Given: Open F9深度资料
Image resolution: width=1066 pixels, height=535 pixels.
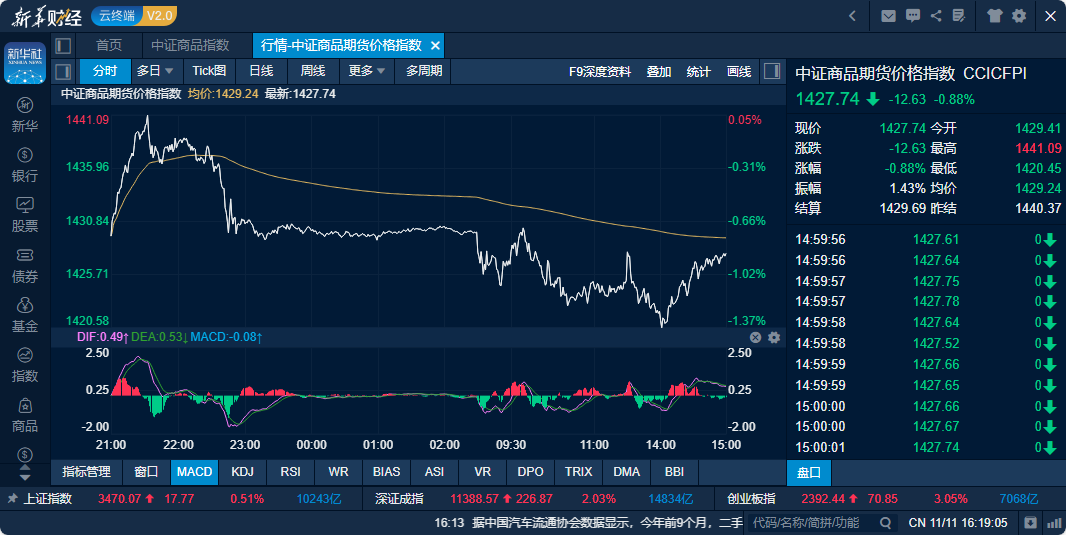Looking at the screenshot, I should click(600, 71).
